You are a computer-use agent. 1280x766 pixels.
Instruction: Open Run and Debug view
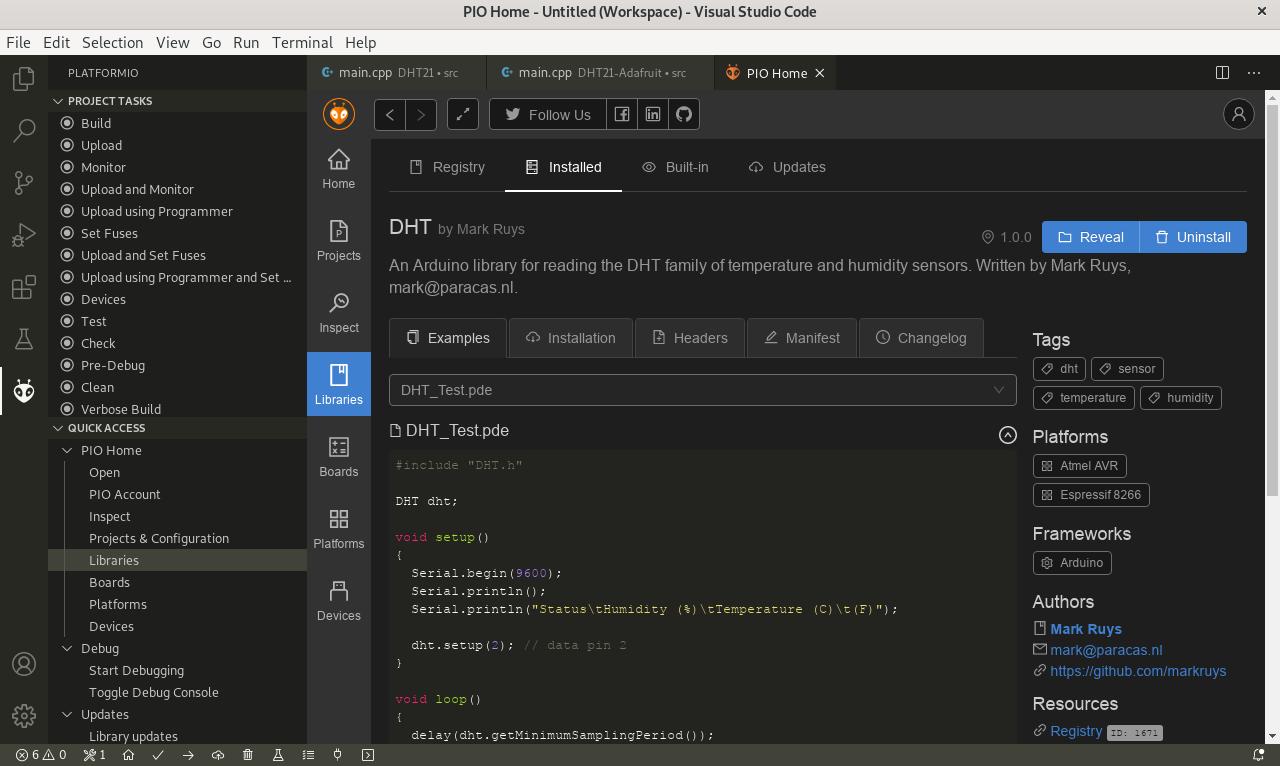pos(24,234)
